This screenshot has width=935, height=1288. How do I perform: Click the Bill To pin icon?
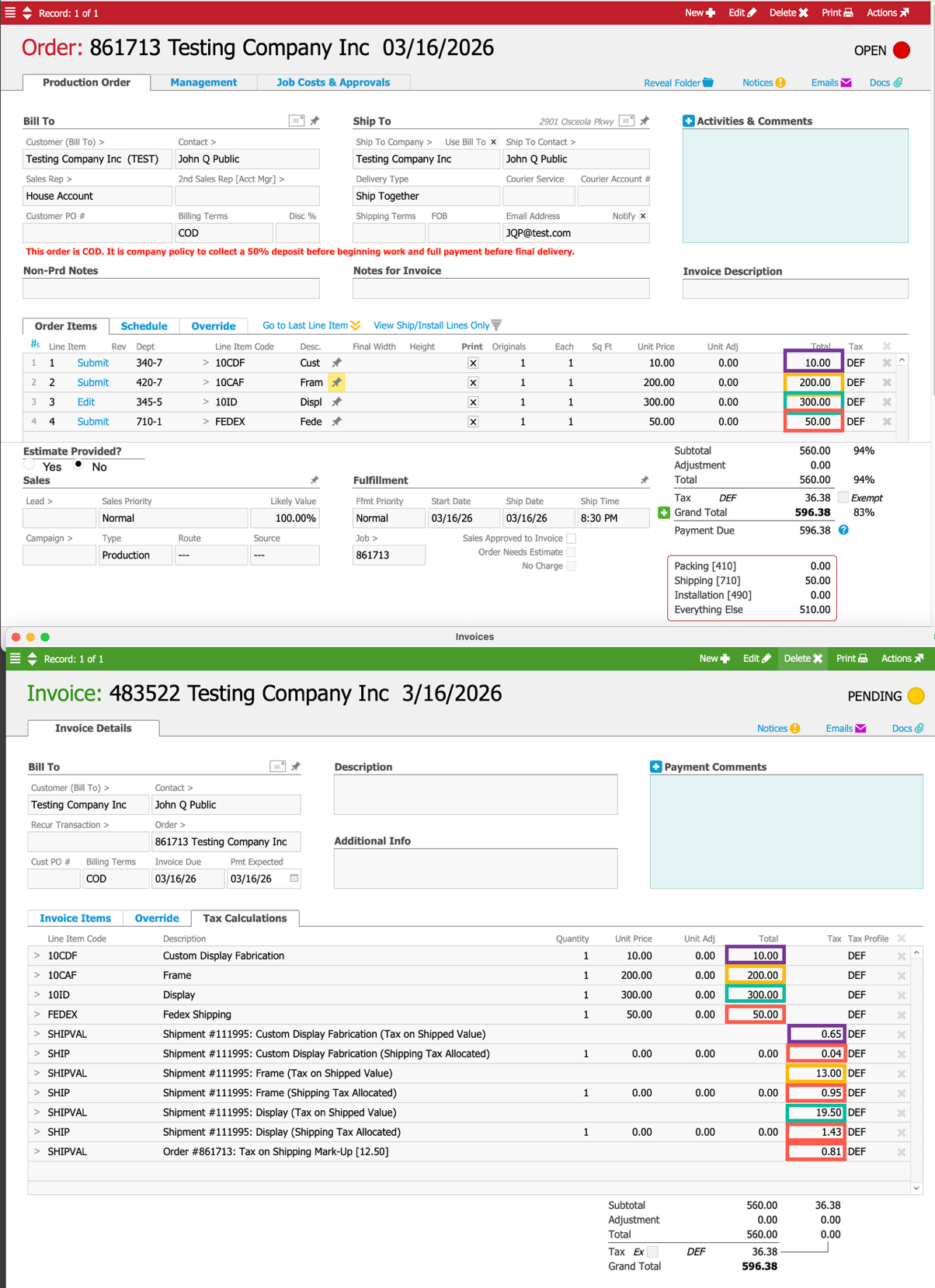pyautogui.click(x=315, y=120)
